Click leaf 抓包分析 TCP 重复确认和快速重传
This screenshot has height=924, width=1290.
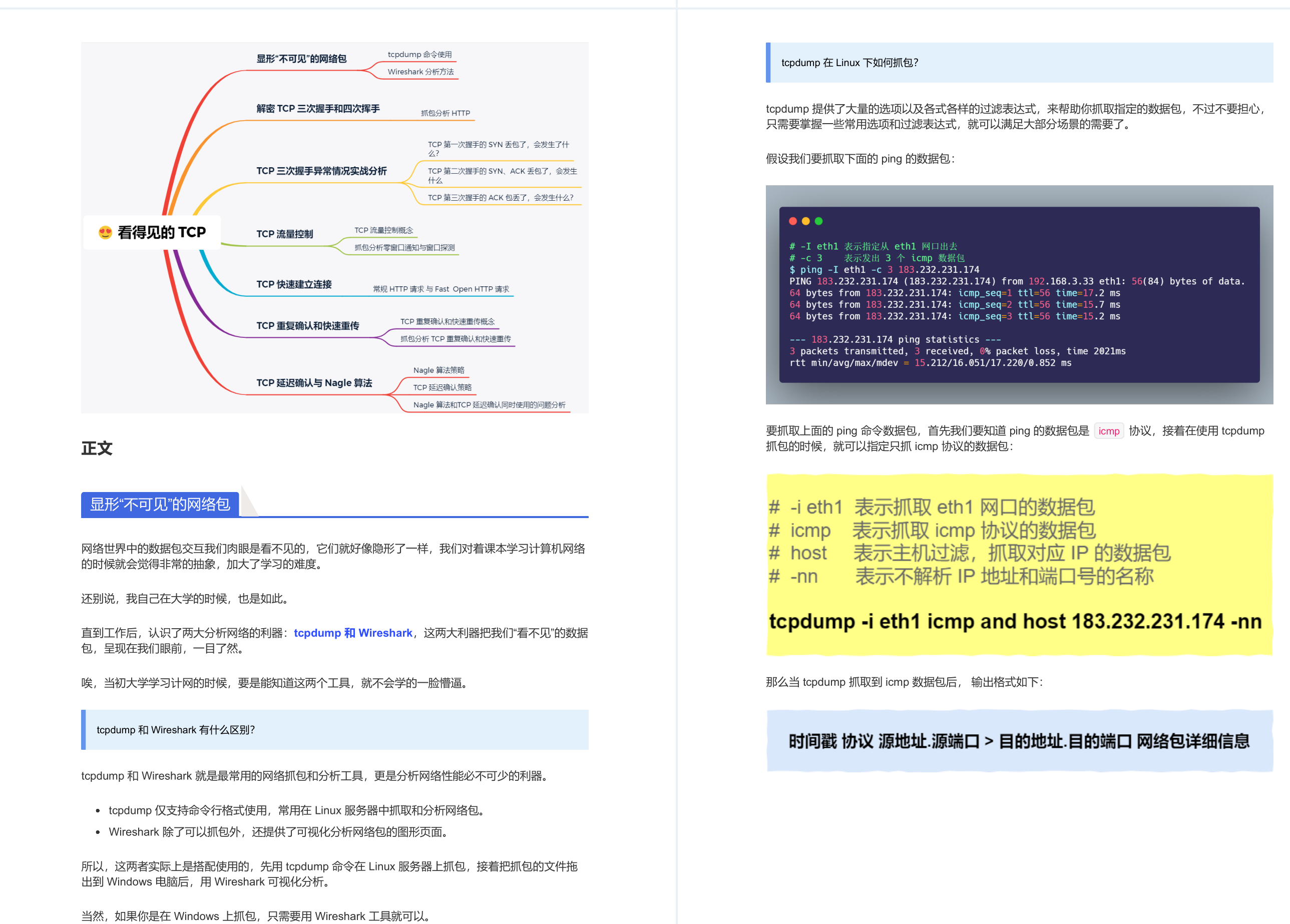[456, 339]
